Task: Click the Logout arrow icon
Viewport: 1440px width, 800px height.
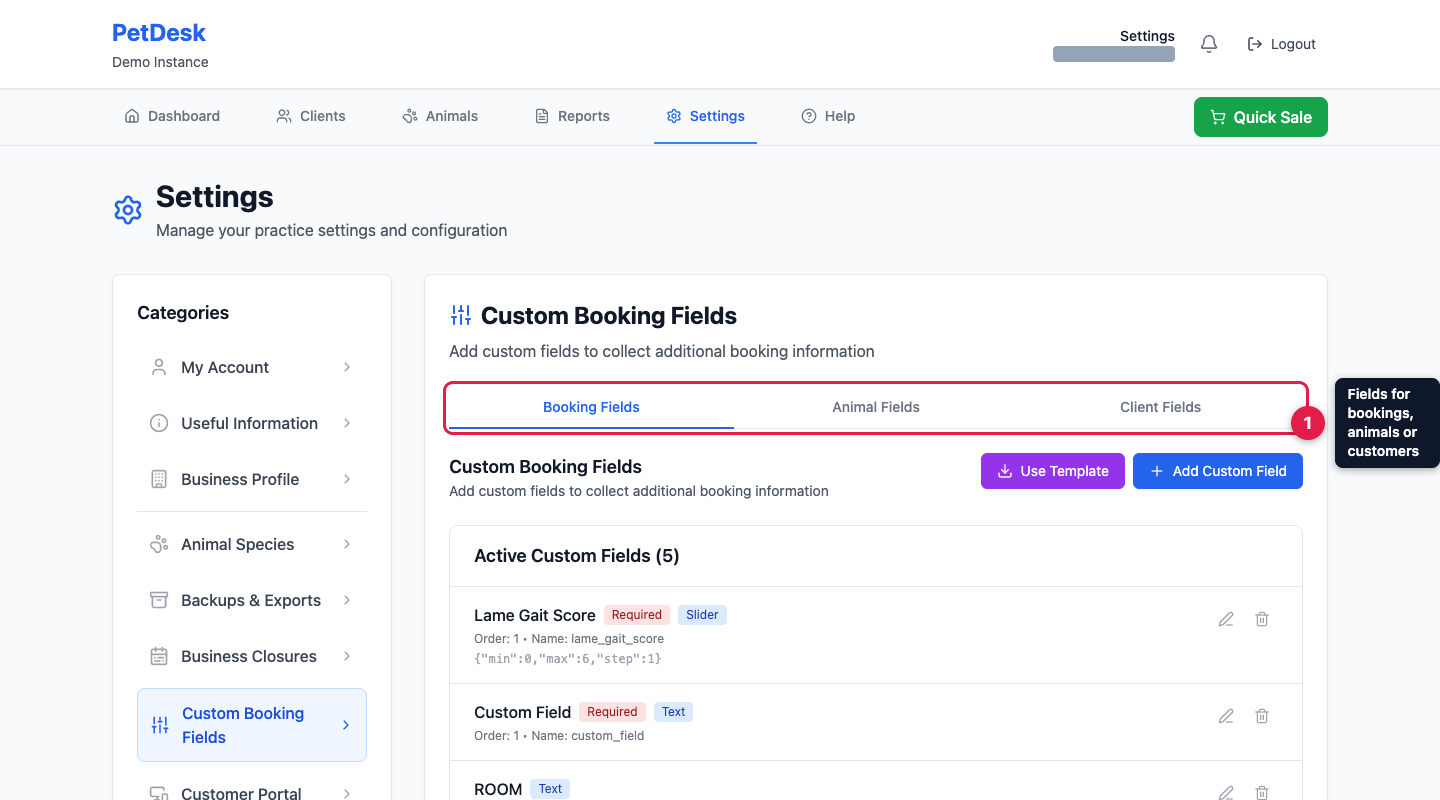Action: point(1255,44)
